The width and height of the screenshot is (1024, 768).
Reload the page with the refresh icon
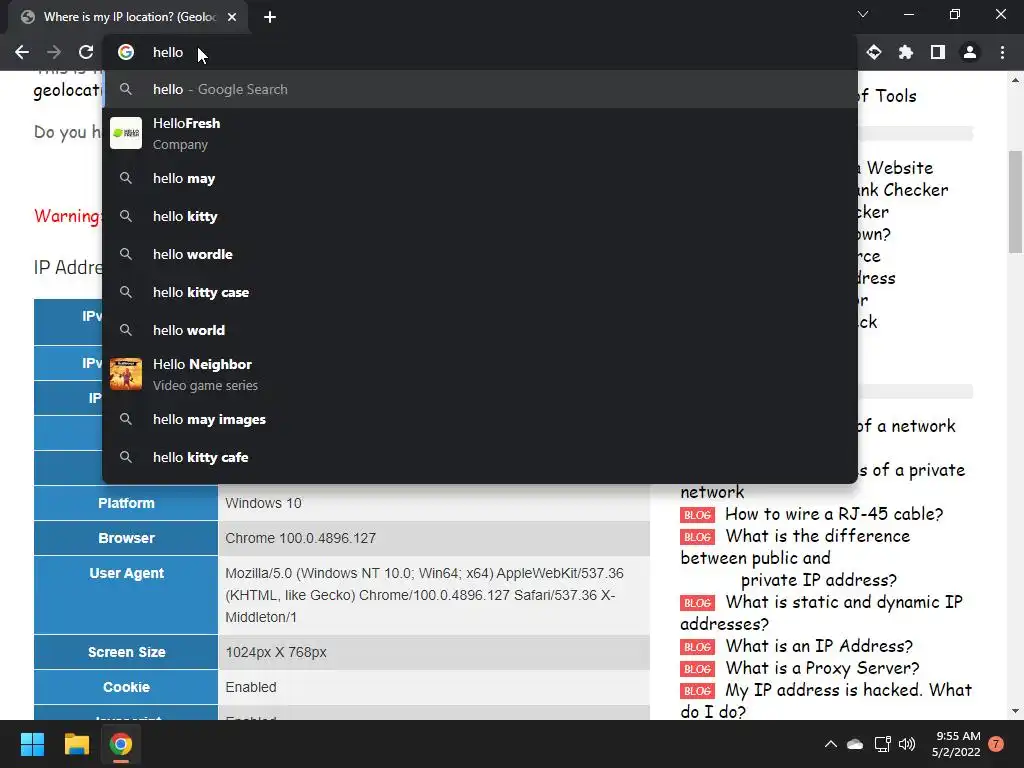point(86,52)
